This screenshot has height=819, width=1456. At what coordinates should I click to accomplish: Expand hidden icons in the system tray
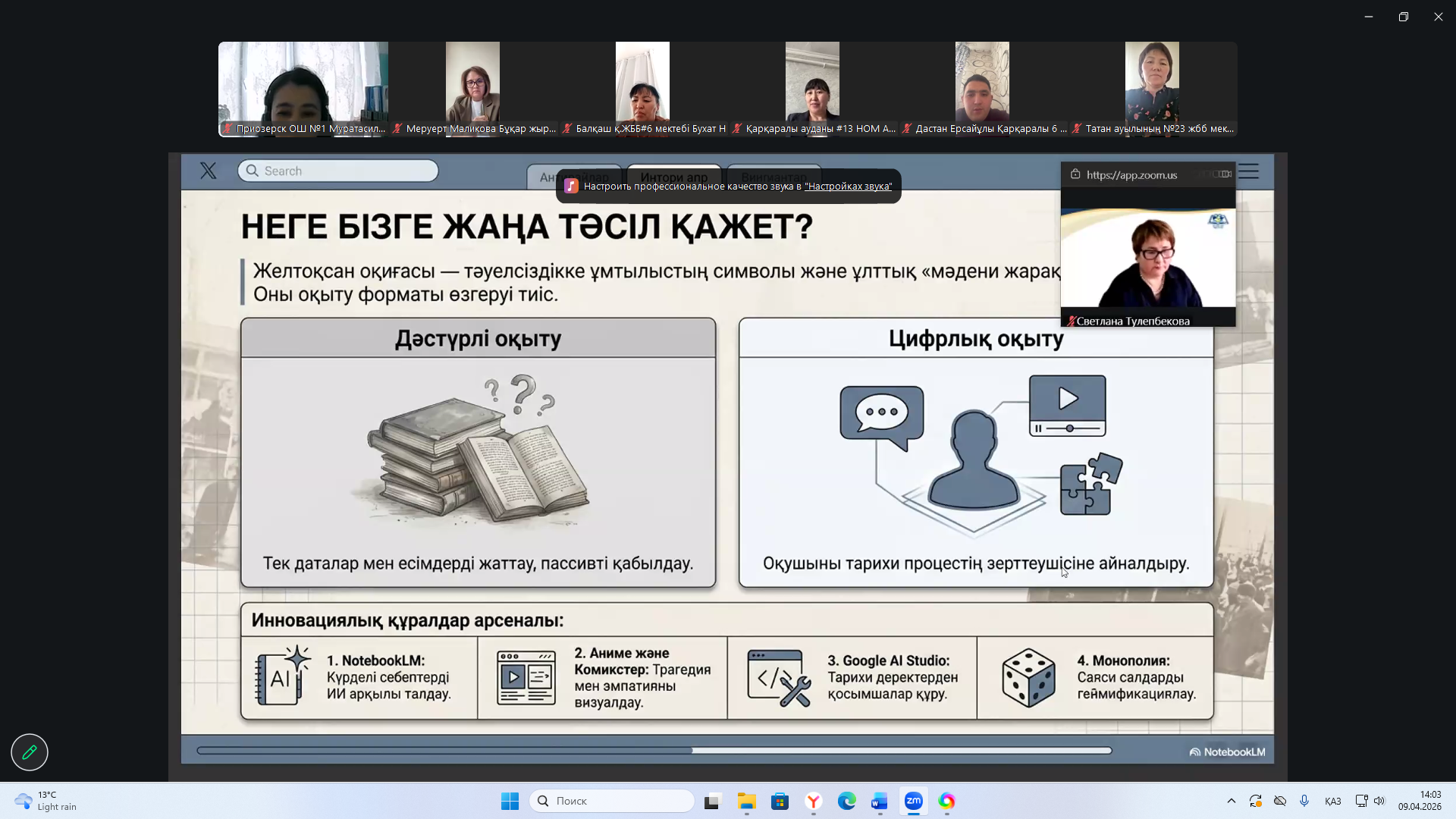[1232, 801]
